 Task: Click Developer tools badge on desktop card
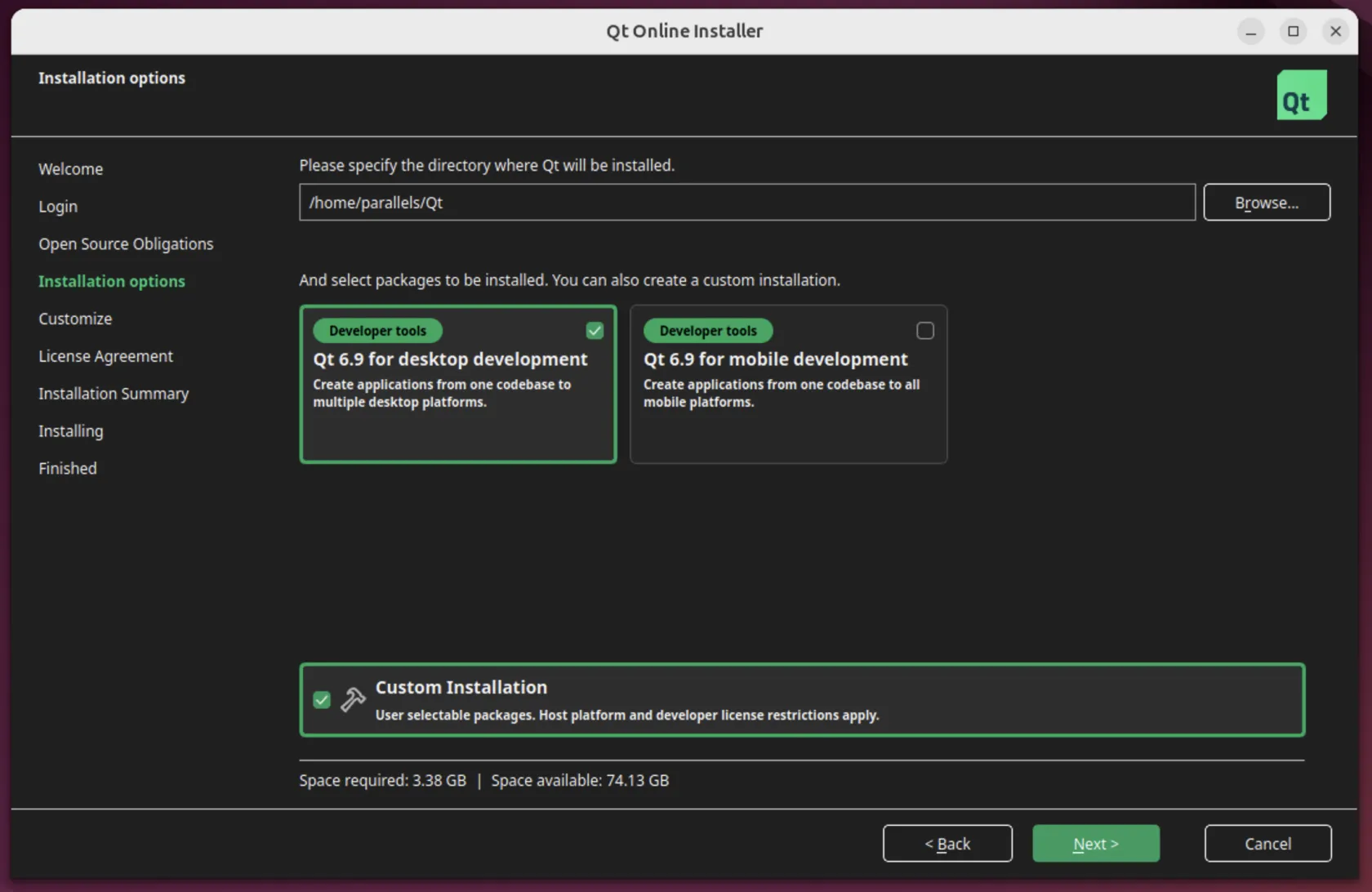click(x=377, y=331)
